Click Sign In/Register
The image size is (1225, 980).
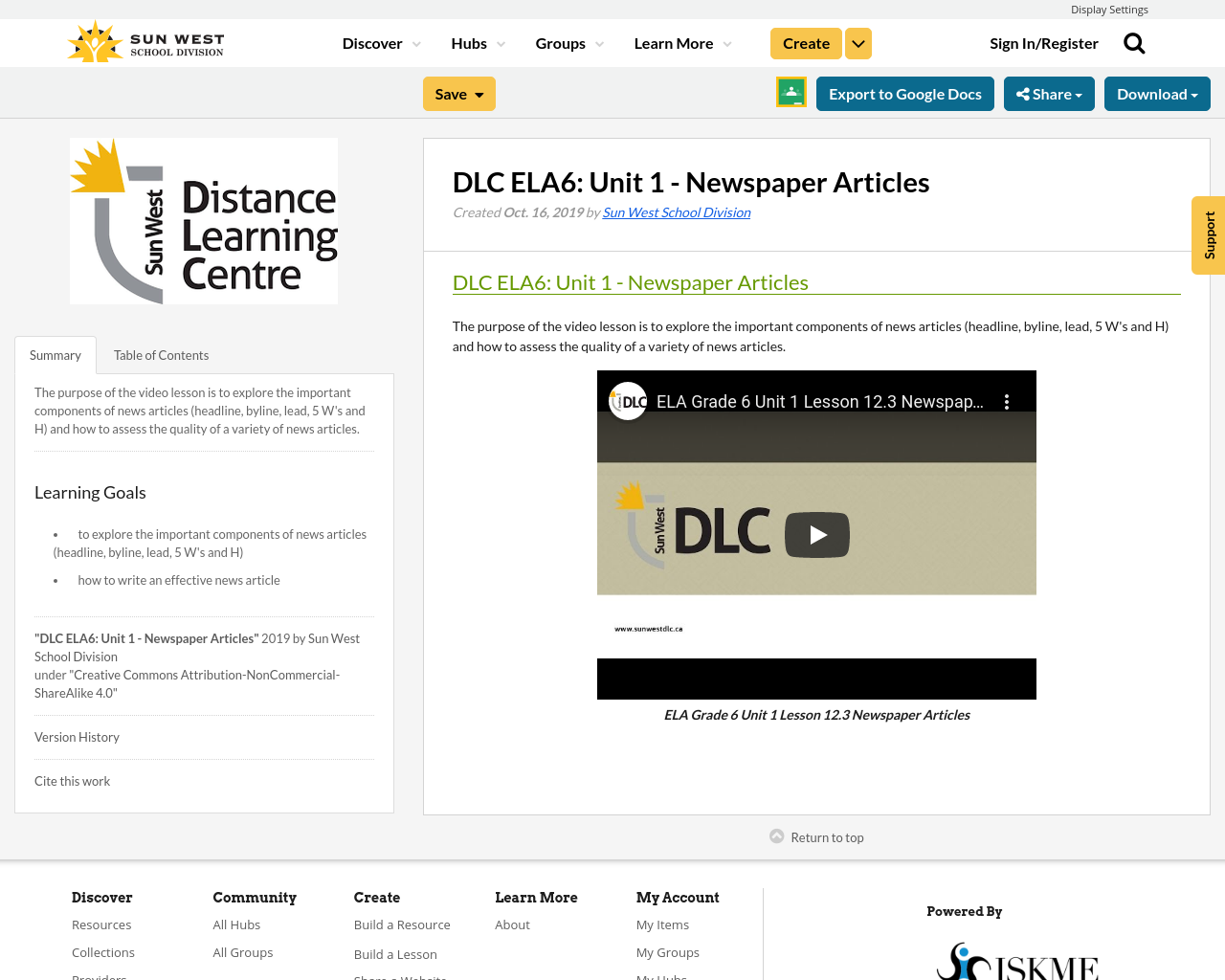pyautogui.click(x=1044, y=41)
